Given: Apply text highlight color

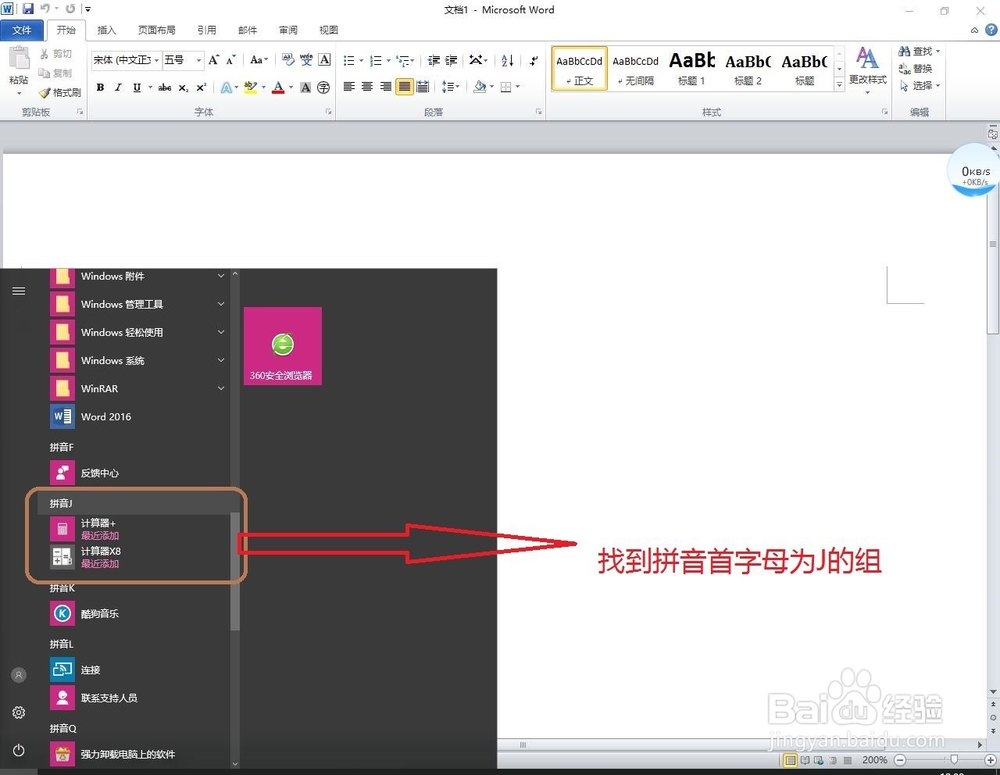Looking at the screenshot, I should point(248,88).
